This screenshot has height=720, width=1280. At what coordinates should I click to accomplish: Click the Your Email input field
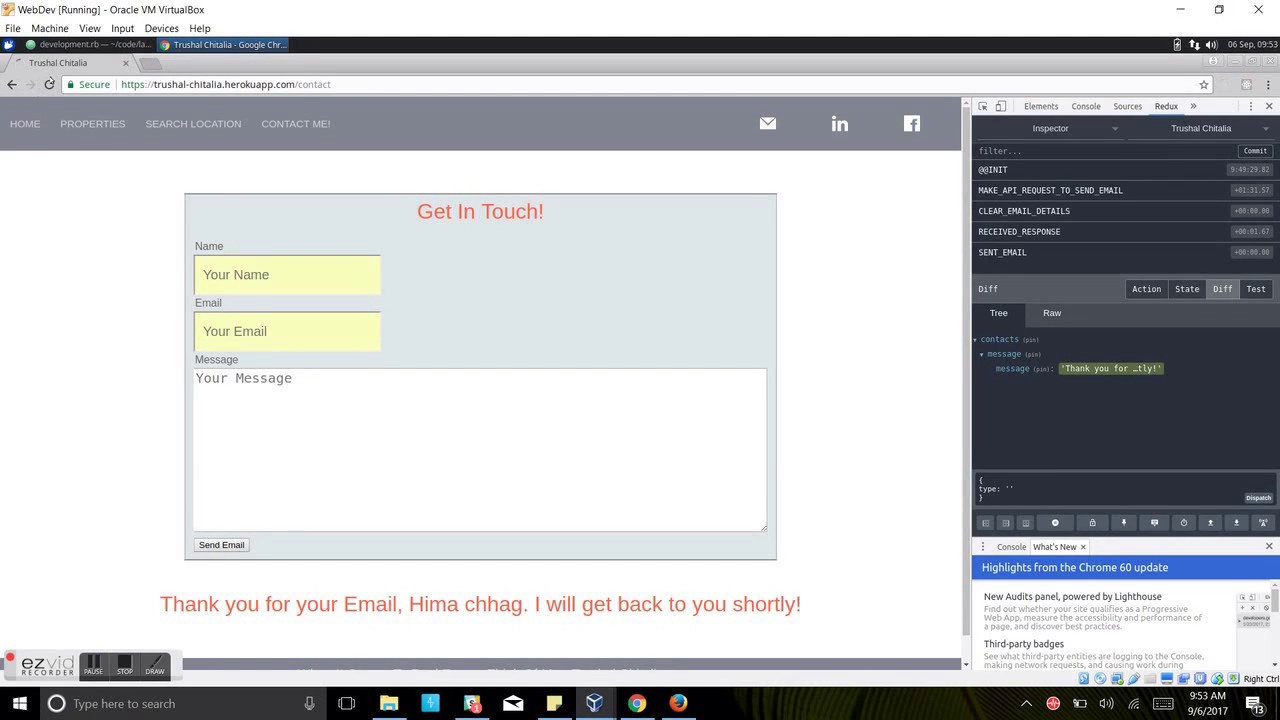[x=287, y=332]
